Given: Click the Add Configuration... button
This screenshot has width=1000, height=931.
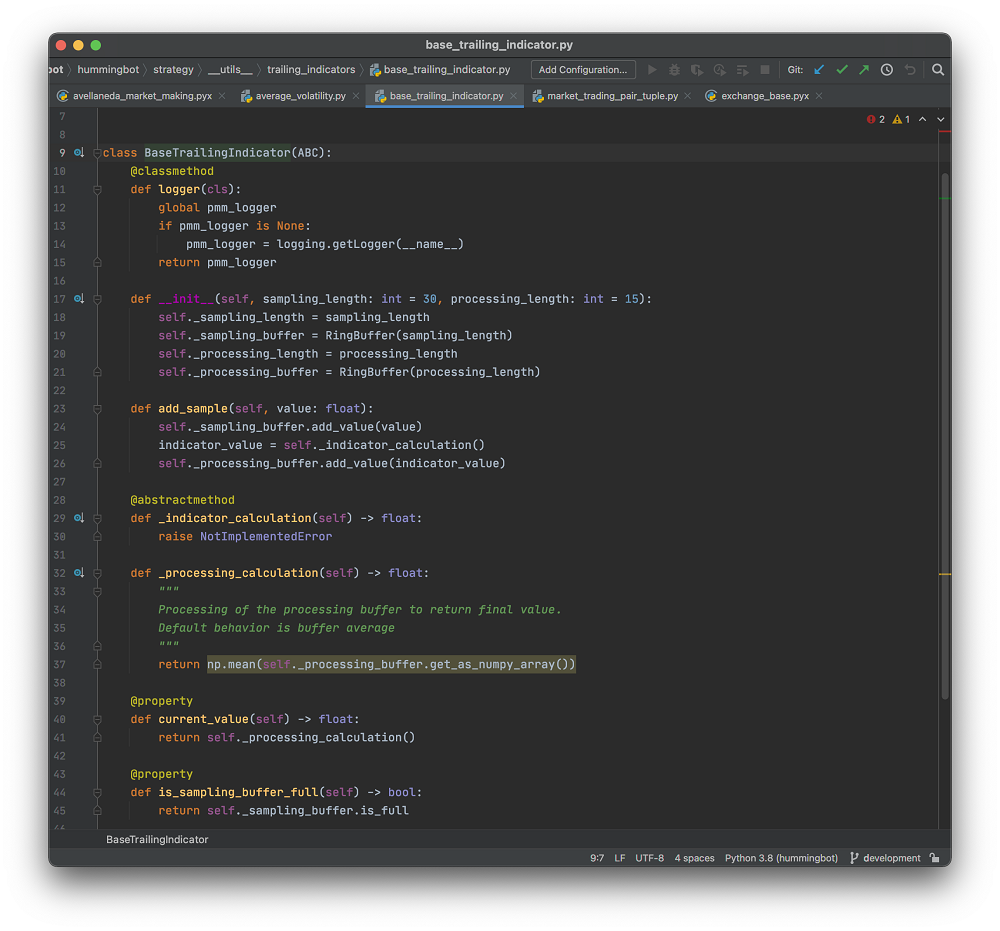Looking at the screenshot, I should (x=583, y=70).
